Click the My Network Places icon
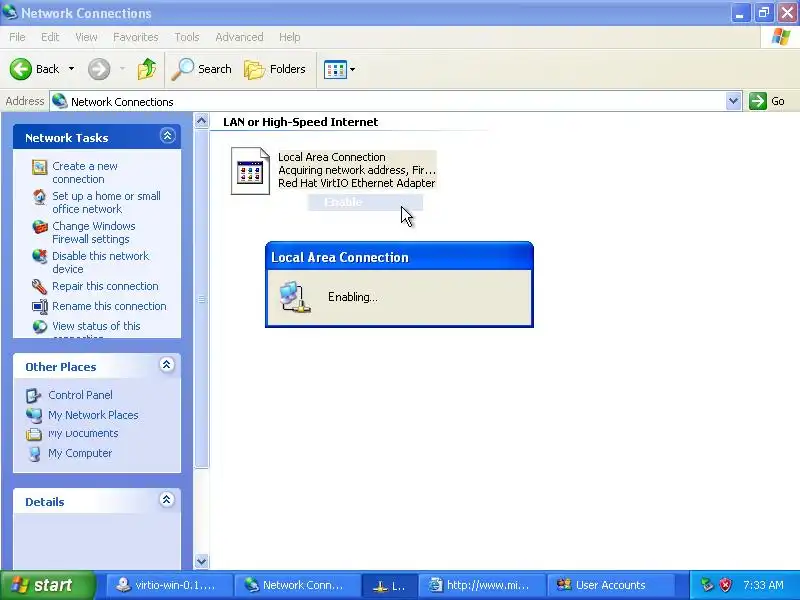 [x=34, y=415]
